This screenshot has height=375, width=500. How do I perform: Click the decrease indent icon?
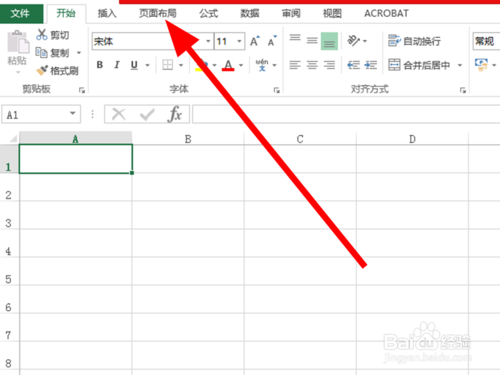[x=353, y=65]
